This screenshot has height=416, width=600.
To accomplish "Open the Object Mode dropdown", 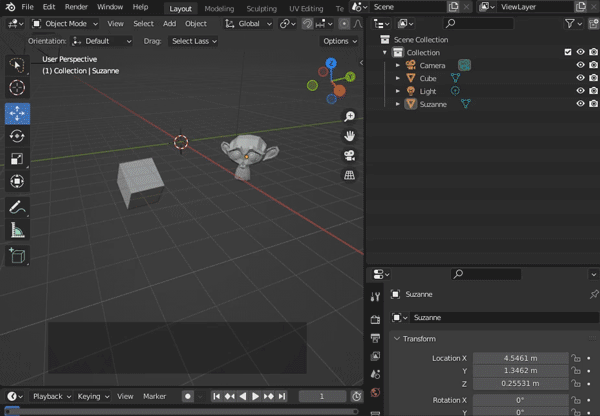I will pos(65,24).
